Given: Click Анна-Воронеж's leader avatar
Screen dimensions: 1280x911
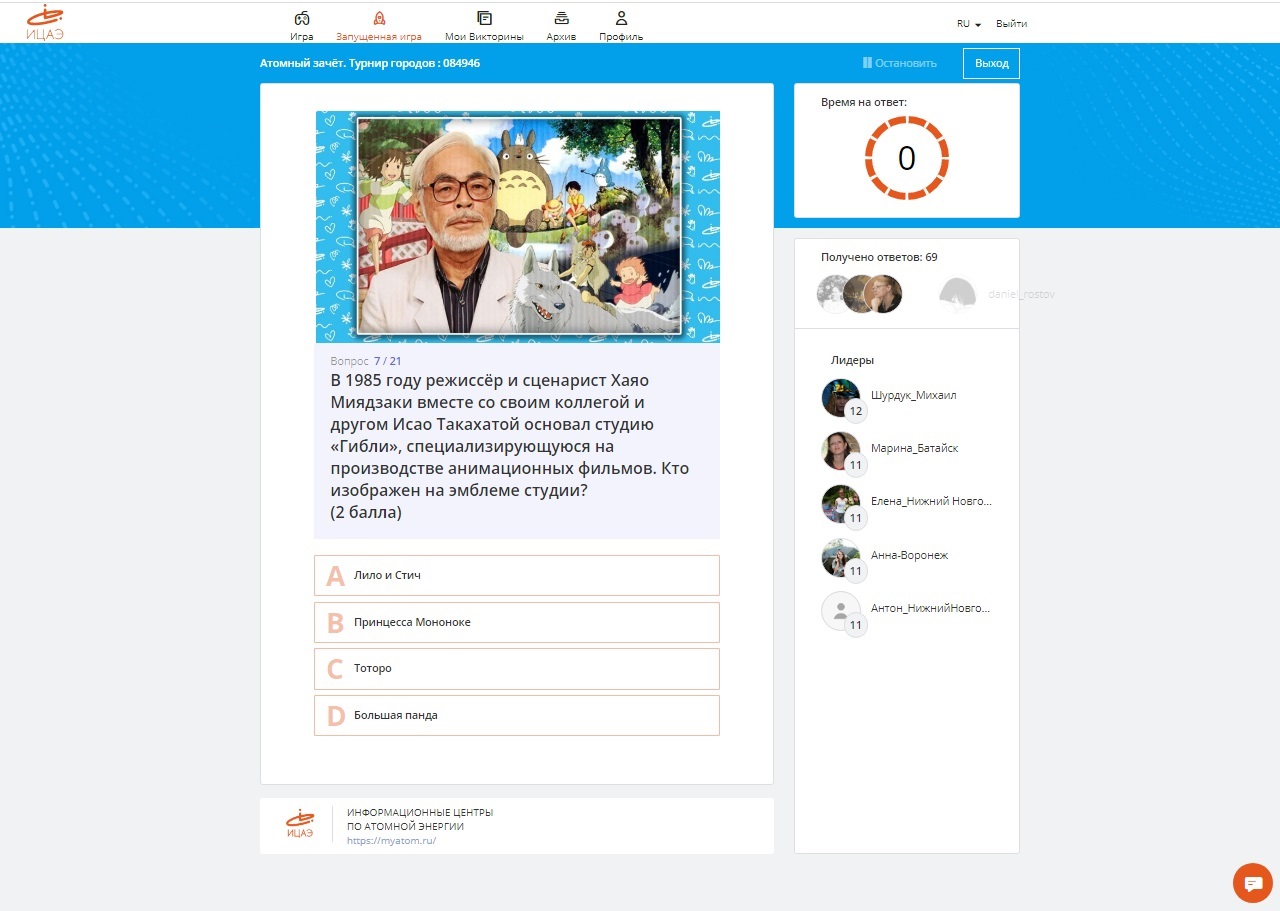Looking at the screenshot, I should [840, 558].
